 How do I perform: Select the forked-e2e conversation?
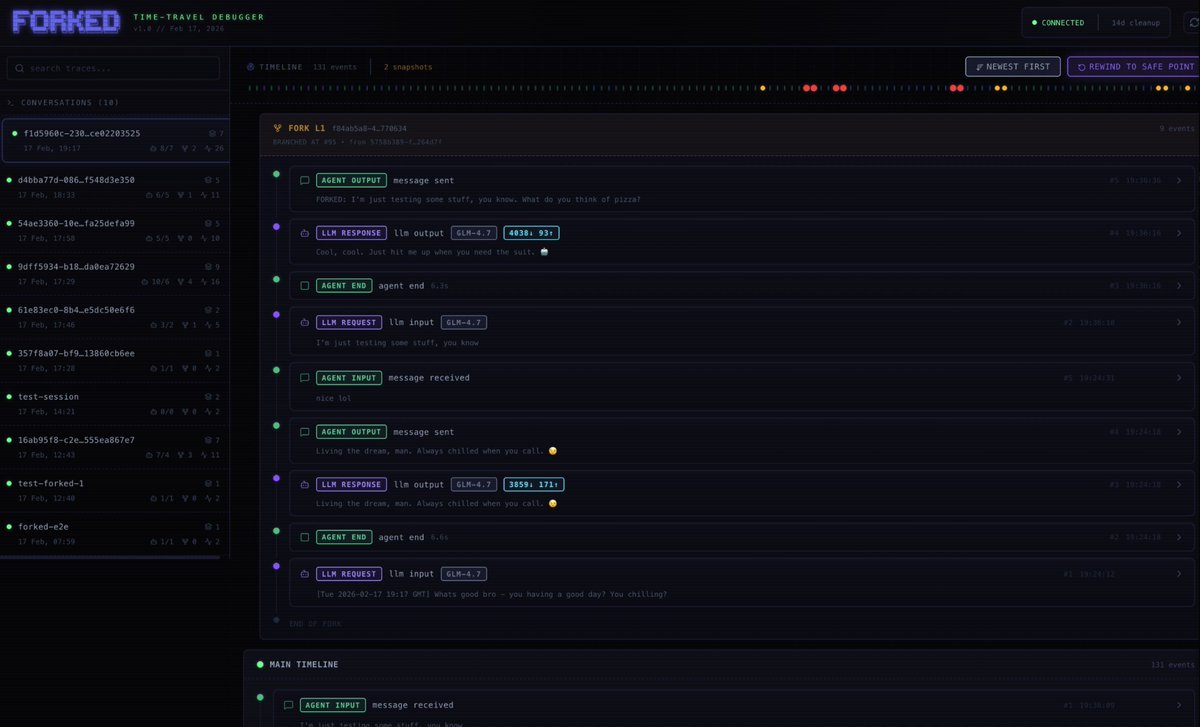point(115,533)
